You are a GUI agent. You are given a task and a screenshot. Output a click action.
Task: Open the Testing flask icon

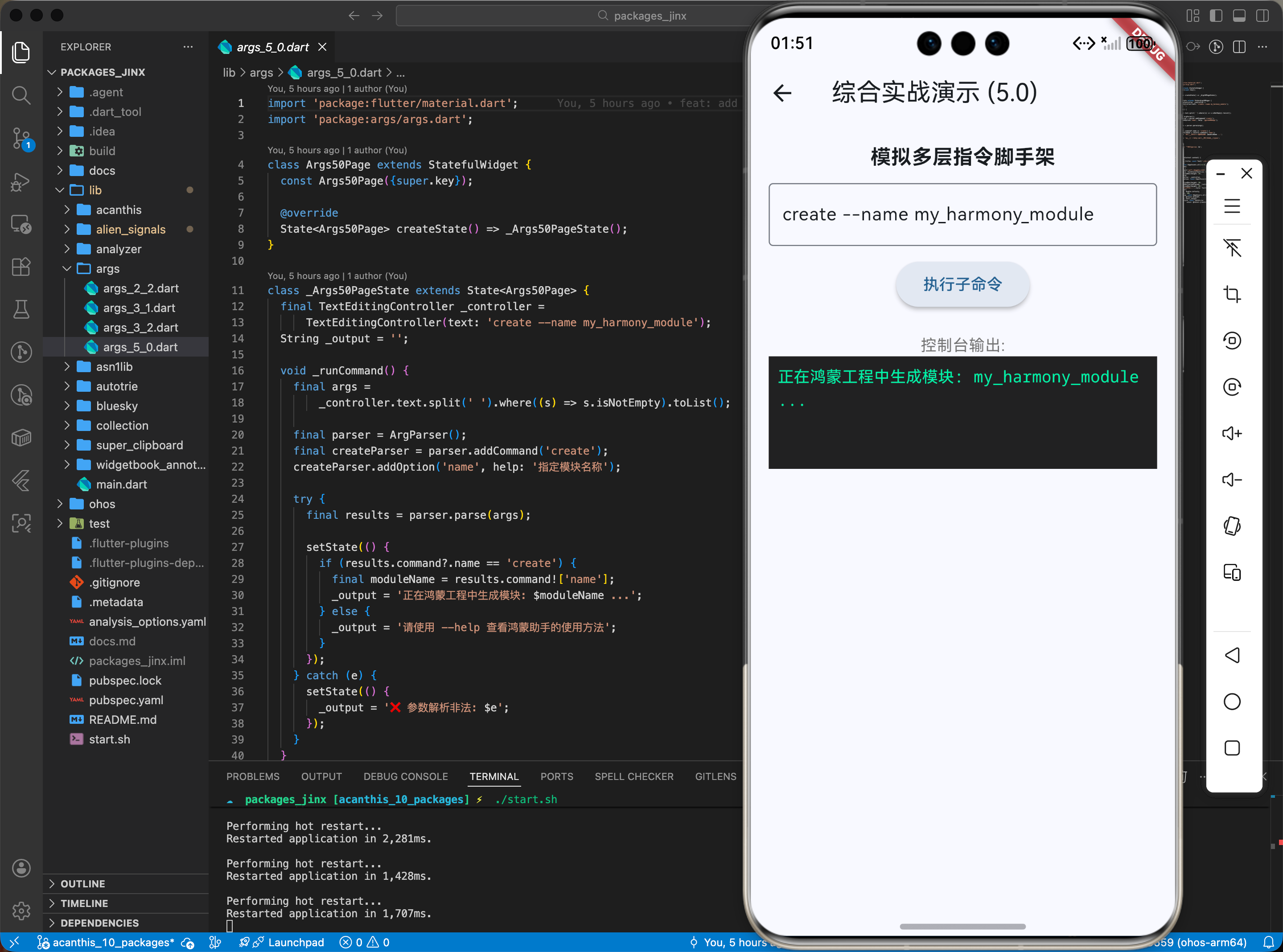click(21, 309)
